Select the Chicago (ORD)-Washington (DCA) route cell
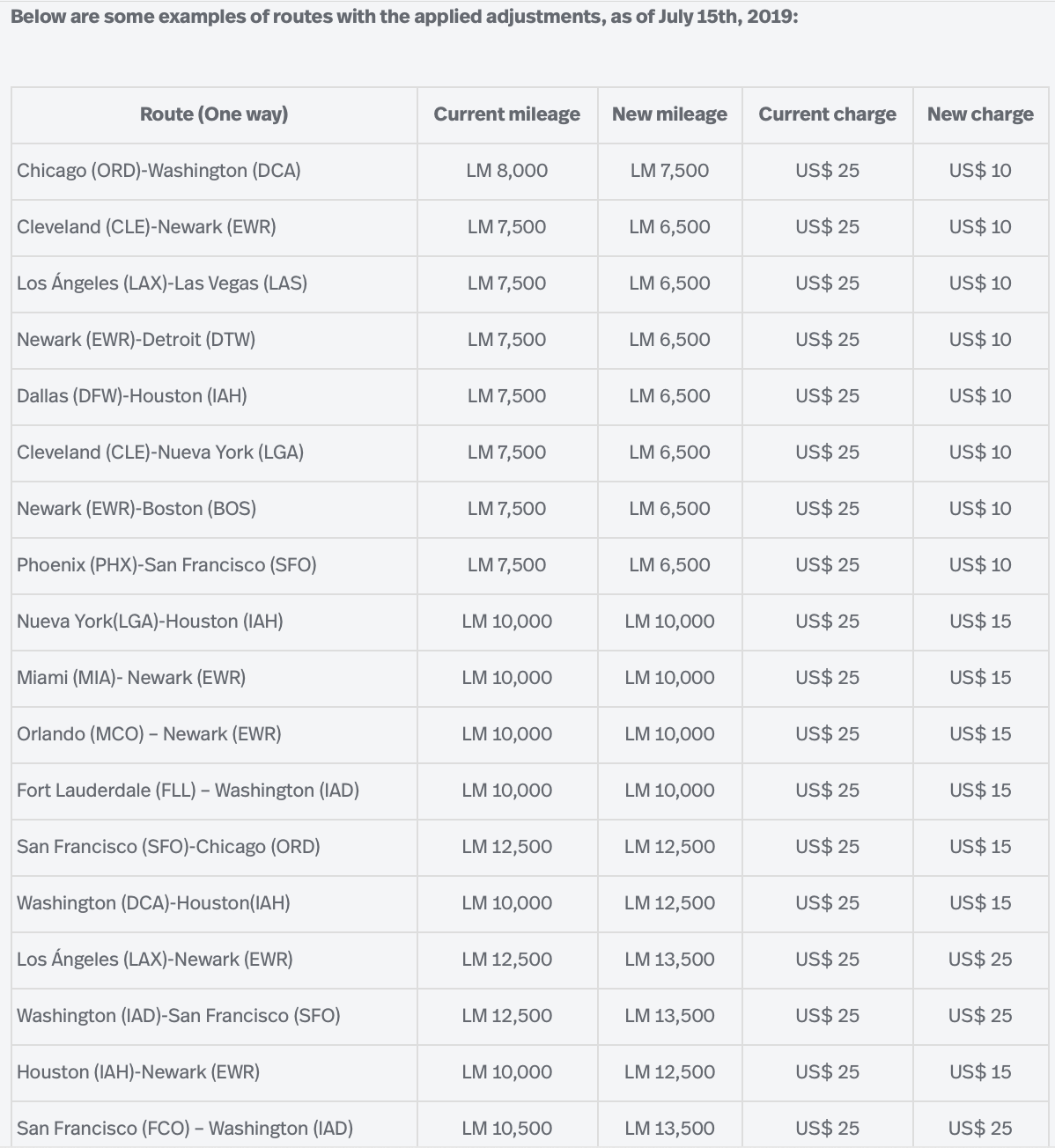The height and width of the screenshot is (1148, 1055). [159, 171]
